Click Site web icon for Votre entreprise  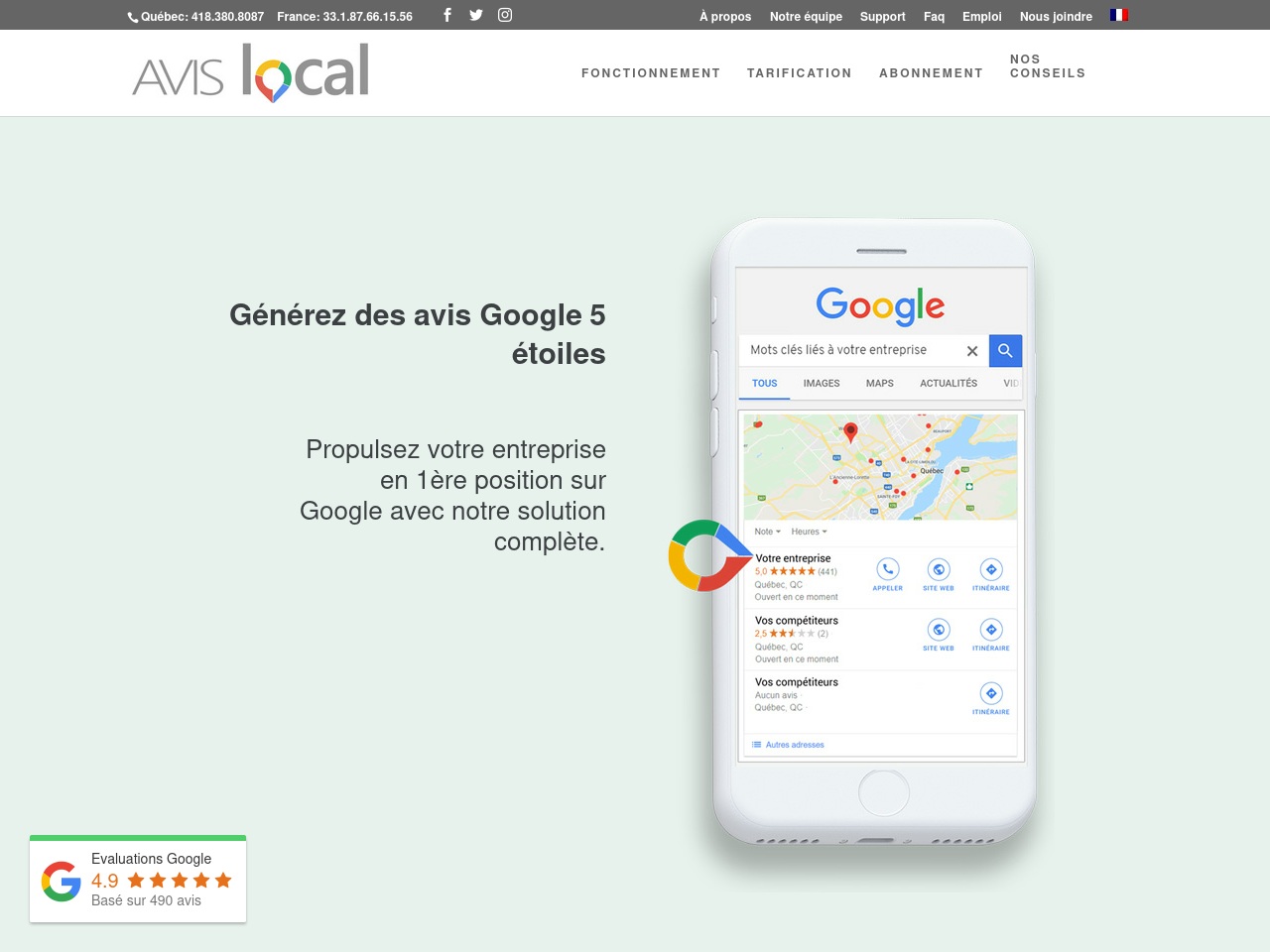click(x=939, y=569)
